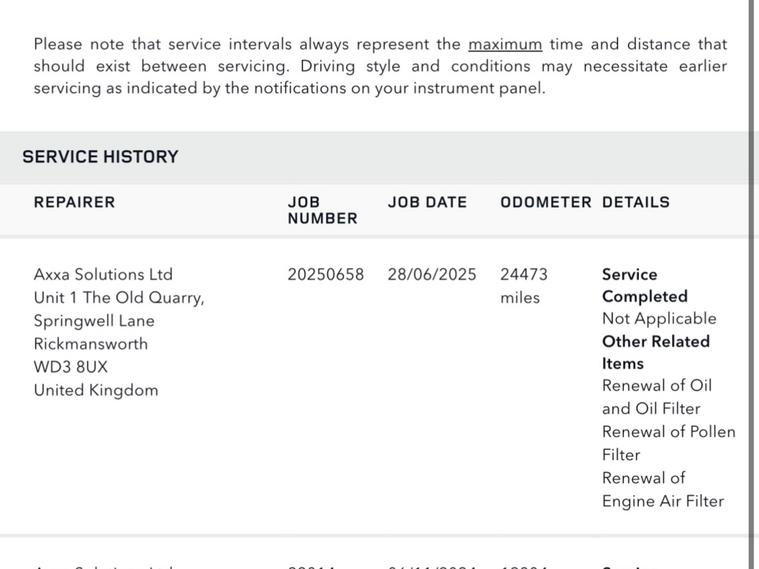Image resolution: width=759 pixels, height=569 pixels.
Task: Click Renewal of Pollen Filter entry
Action: coord(668,443)
